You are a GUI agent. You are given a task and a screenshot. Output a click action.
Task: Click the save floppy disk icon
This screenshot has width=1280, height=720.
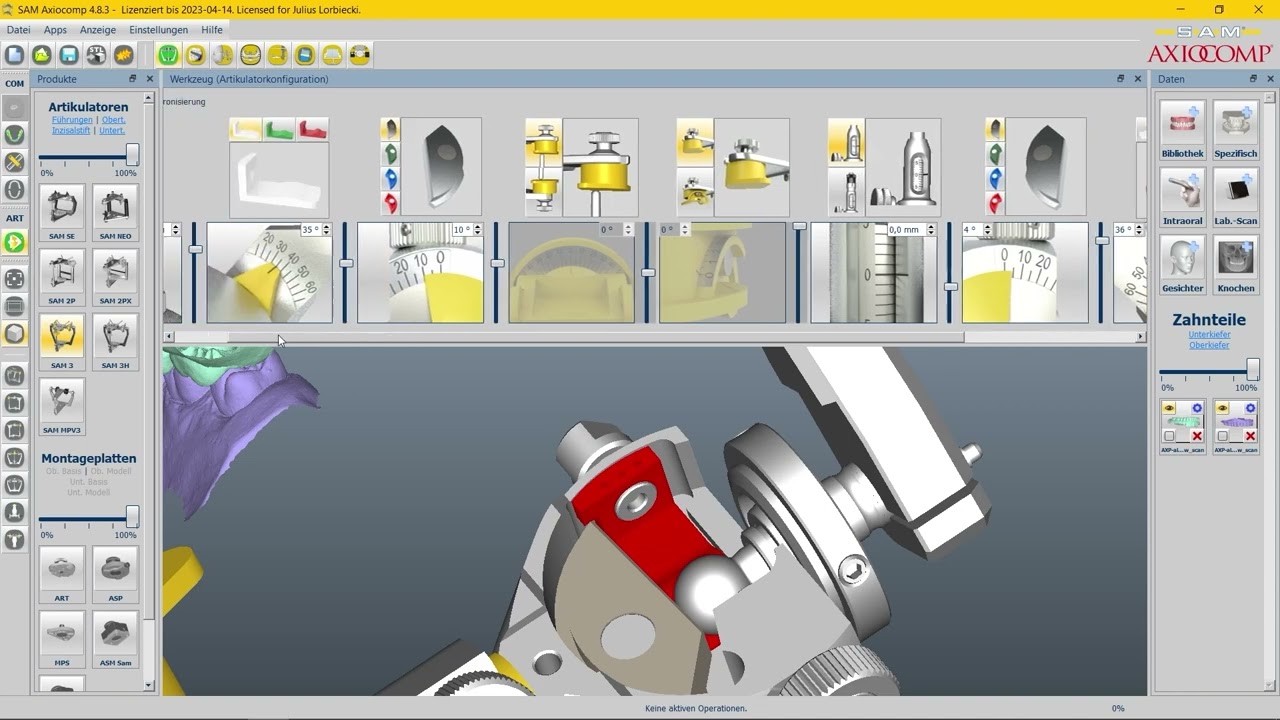pos(69,55)
